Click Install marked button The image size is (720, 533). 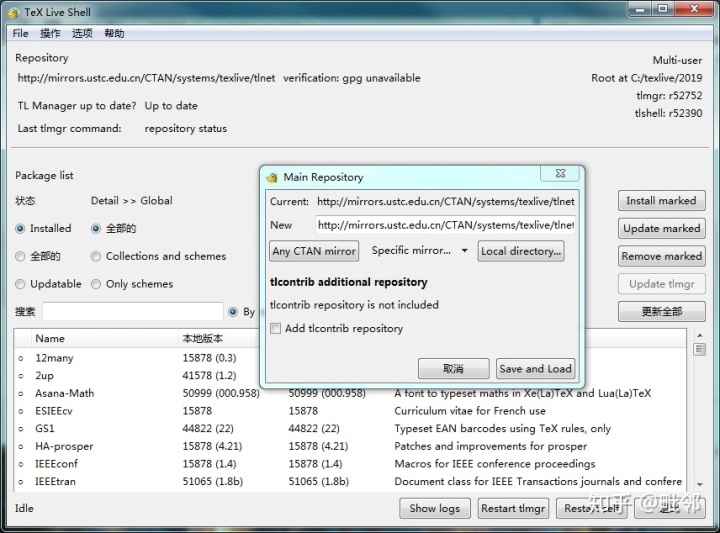point(661,201)
